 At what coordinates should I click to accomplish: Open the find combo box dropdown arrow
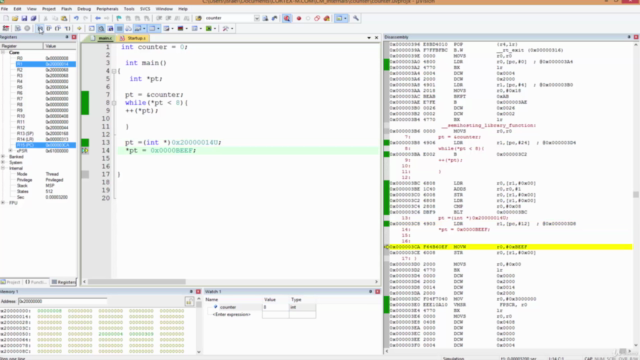coord(257,18)
